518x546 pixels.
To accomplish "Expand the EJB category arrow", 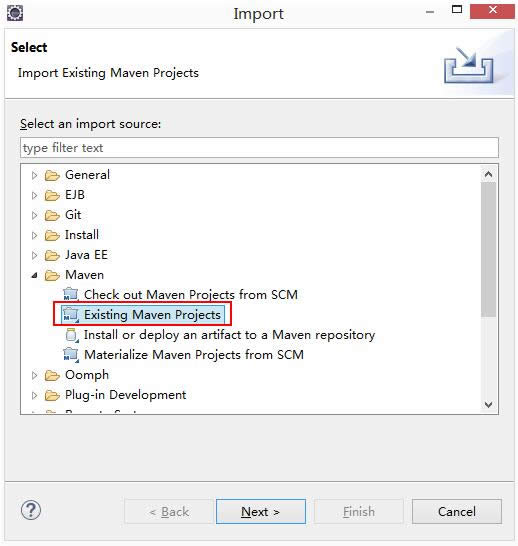I will click(x=34, y=195).
